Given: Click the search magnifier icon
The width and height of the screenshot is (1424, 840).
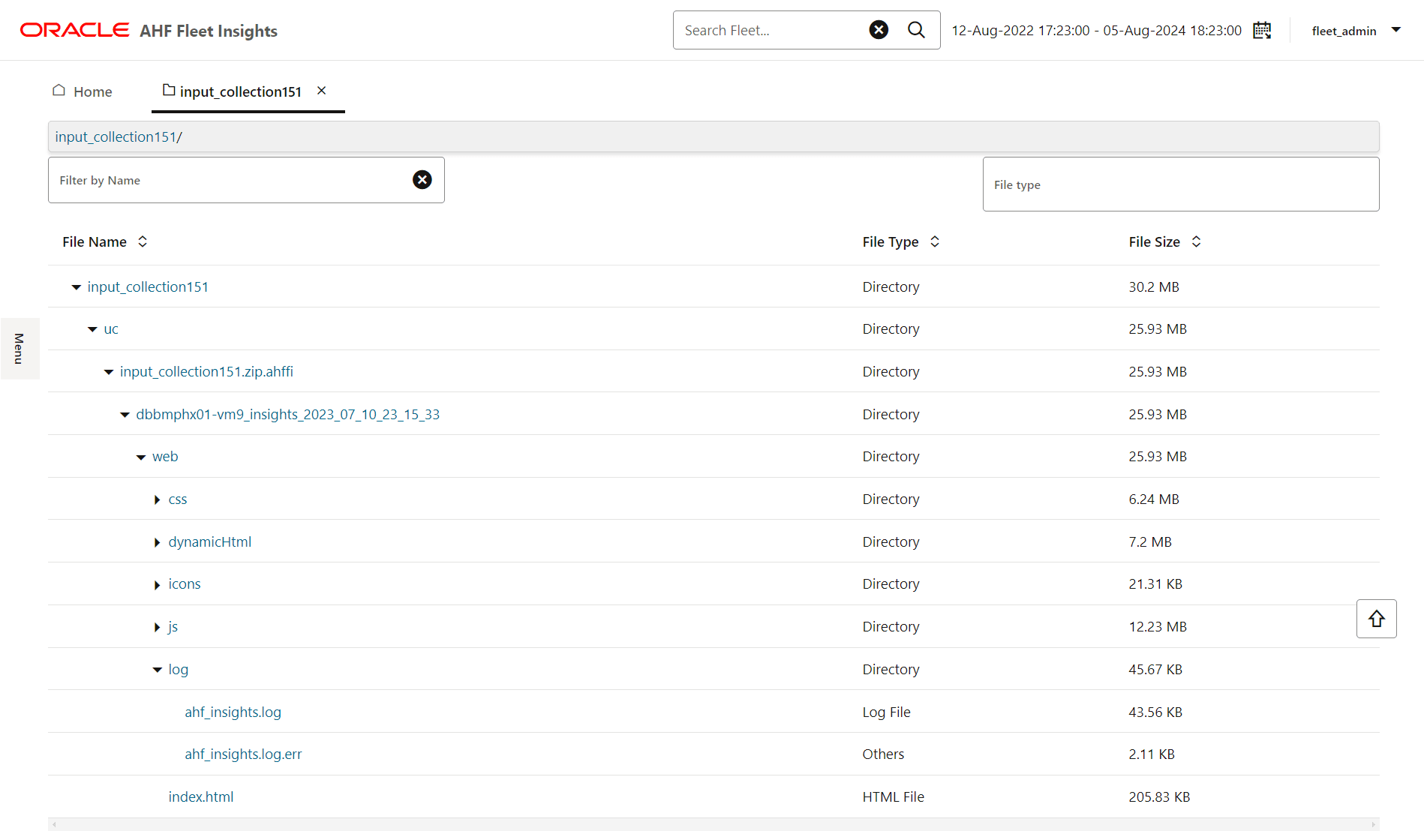Looking at the screenshot, I should click(x=916, y=30).
